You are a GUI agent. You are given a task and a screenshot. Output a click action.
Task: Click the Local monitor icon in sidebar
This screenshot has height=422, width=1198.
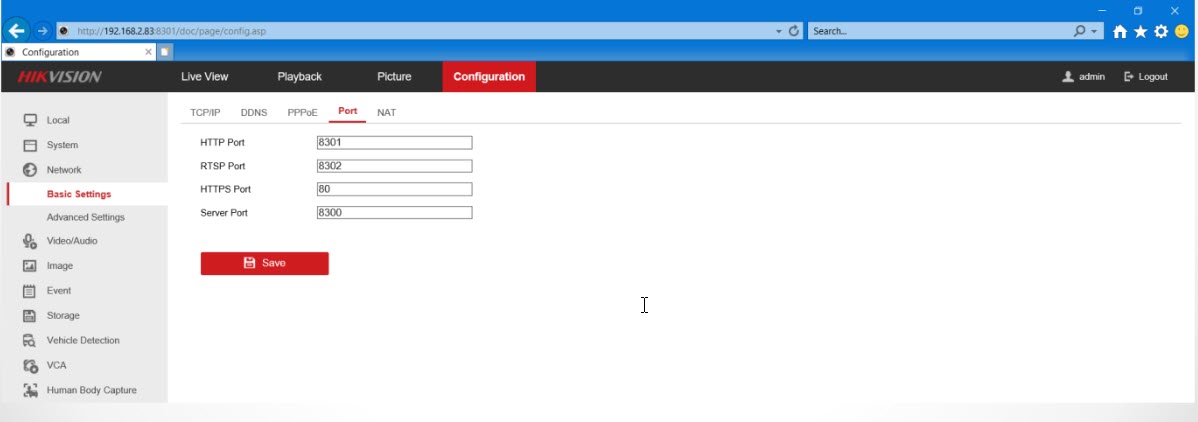tap(30, 120)
